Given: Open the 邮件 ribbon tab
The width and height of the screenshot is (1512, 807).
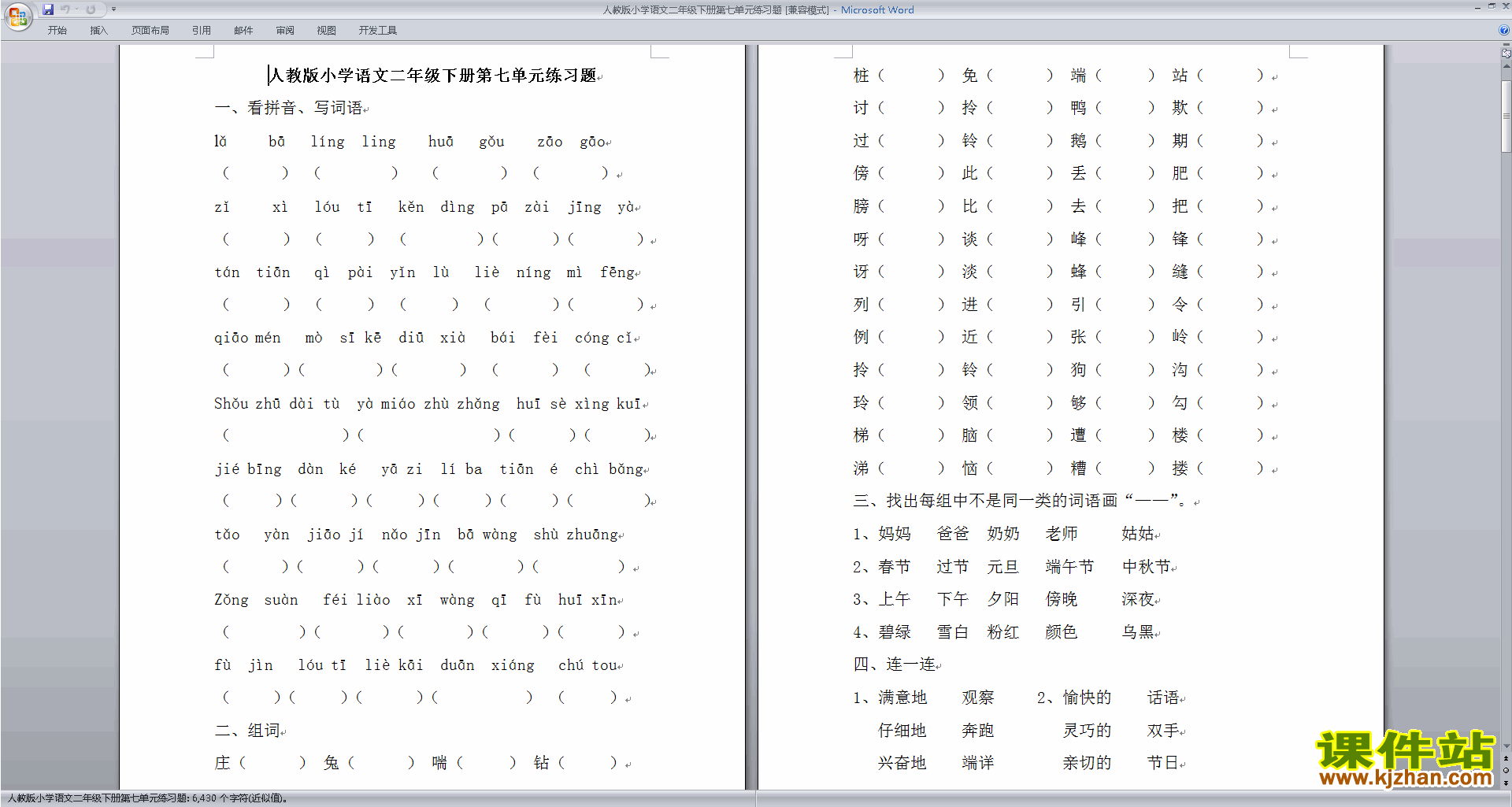Looking at the screenshot, I should click(243, 30).
